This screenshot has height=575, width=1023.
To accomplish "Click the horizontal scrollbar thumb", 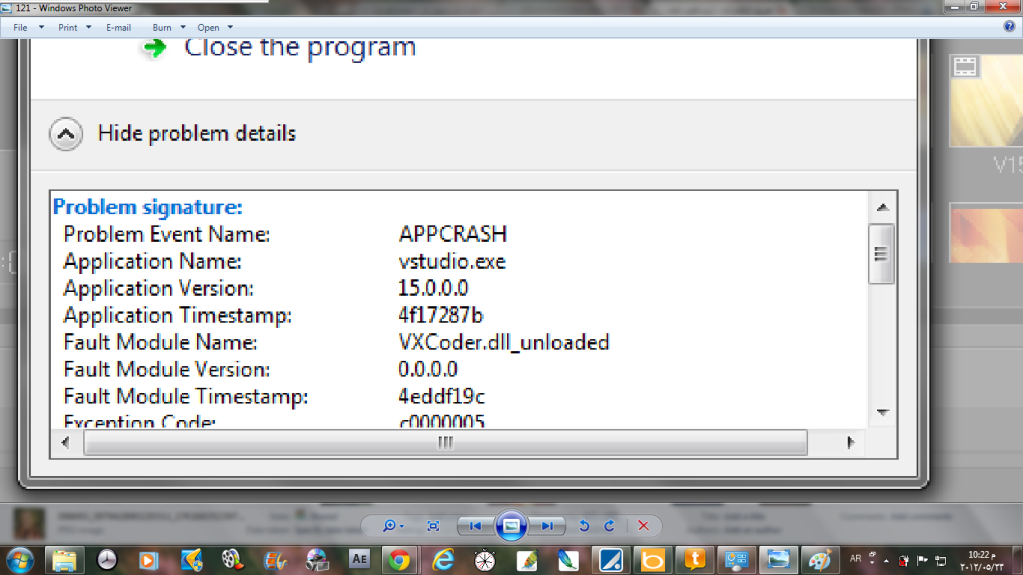I will [x=446, y=443].
